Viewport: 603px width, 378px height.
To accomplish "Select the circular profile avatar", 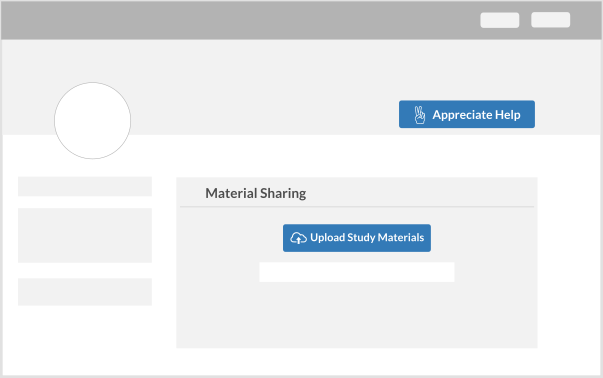I will click(x=92, y=120).
